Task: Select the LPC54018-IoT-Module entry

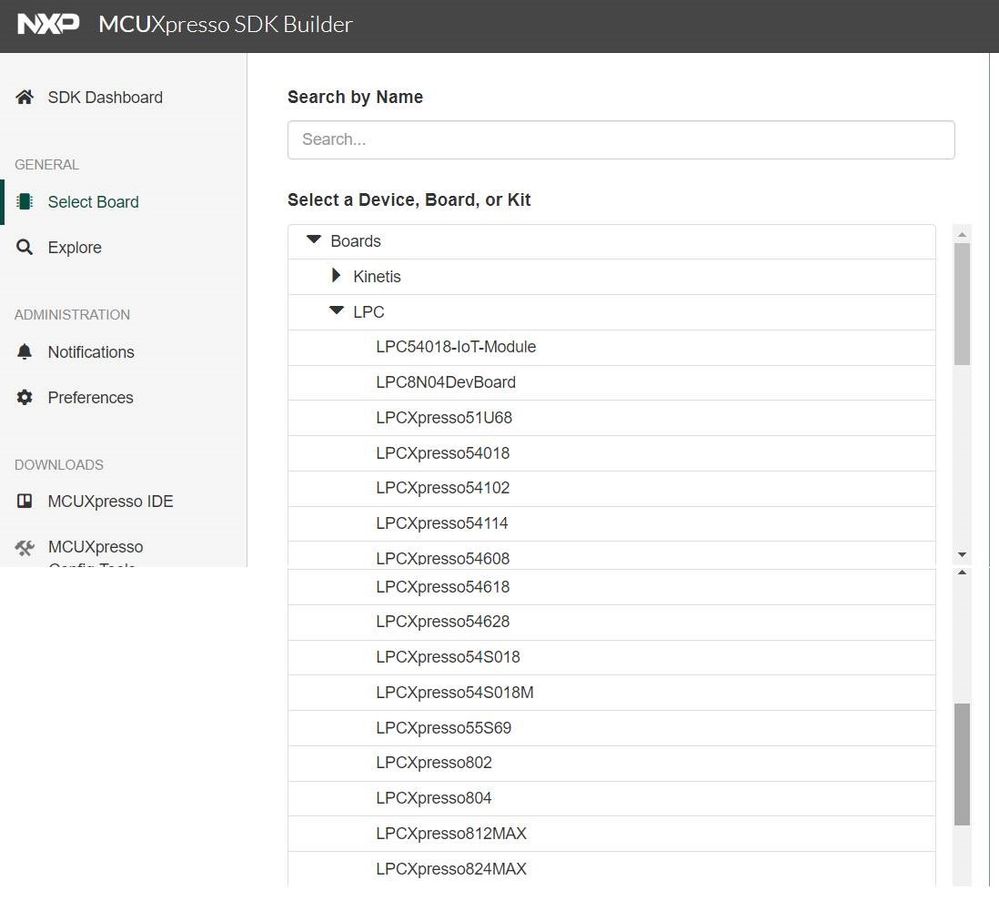Action: 456,347
